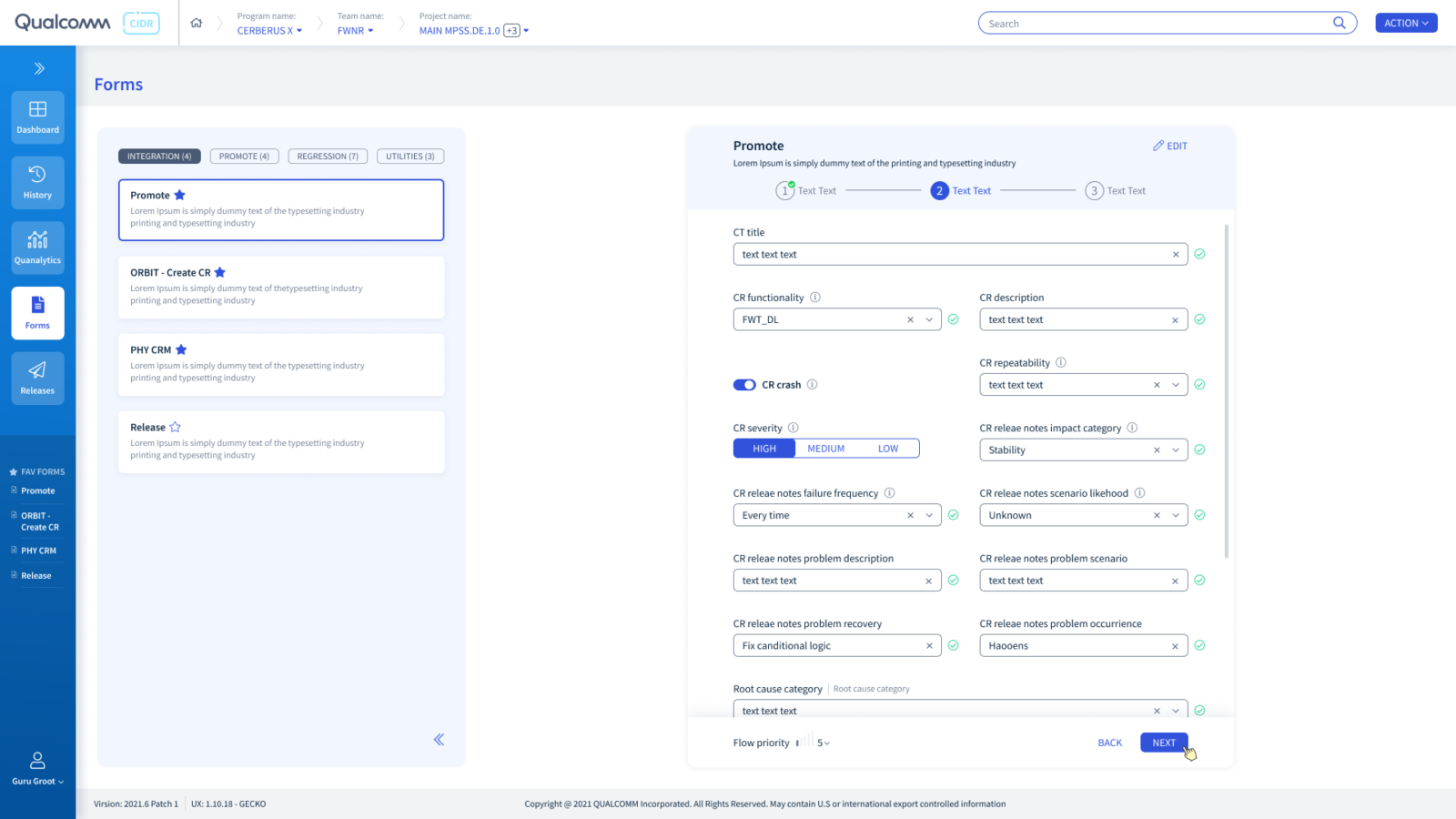Open the Team name FWNR dropdown
Image resolution: width=1456 pixels, height=819 pixels.
point(355,31)
